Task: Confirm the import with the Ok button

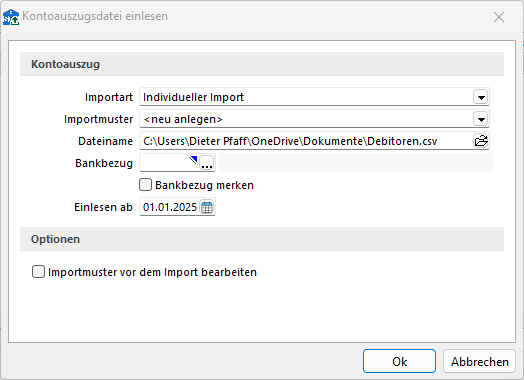Action: pos(399,361)
